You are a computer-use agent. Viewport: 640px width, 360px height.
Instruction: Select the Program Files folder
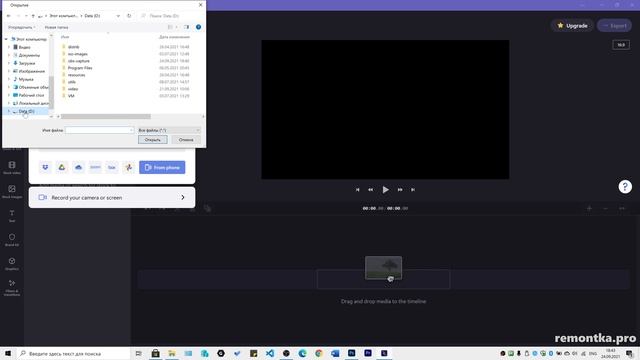80,68
